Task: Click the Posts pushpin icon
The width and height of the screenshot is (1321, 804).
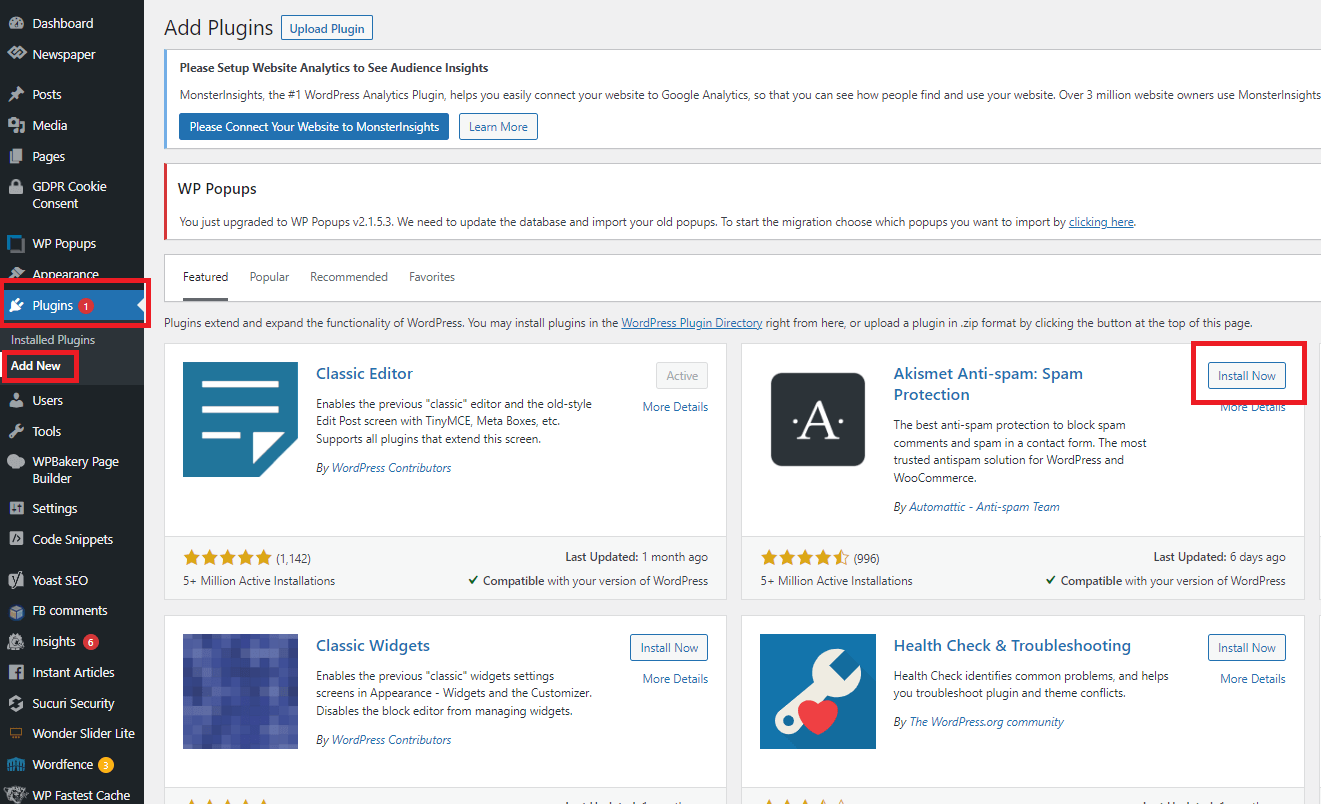Action: [16, 94]
